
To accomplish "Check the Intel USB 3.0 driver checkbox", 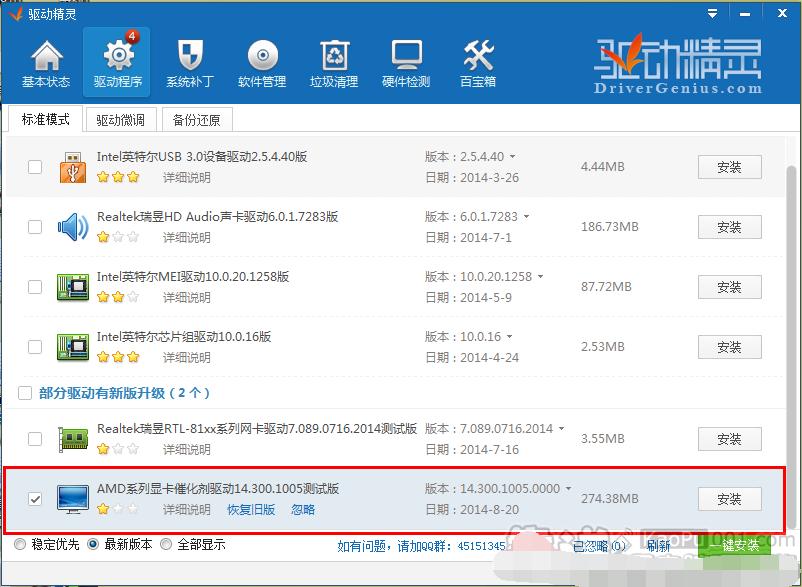I will 35,167.
